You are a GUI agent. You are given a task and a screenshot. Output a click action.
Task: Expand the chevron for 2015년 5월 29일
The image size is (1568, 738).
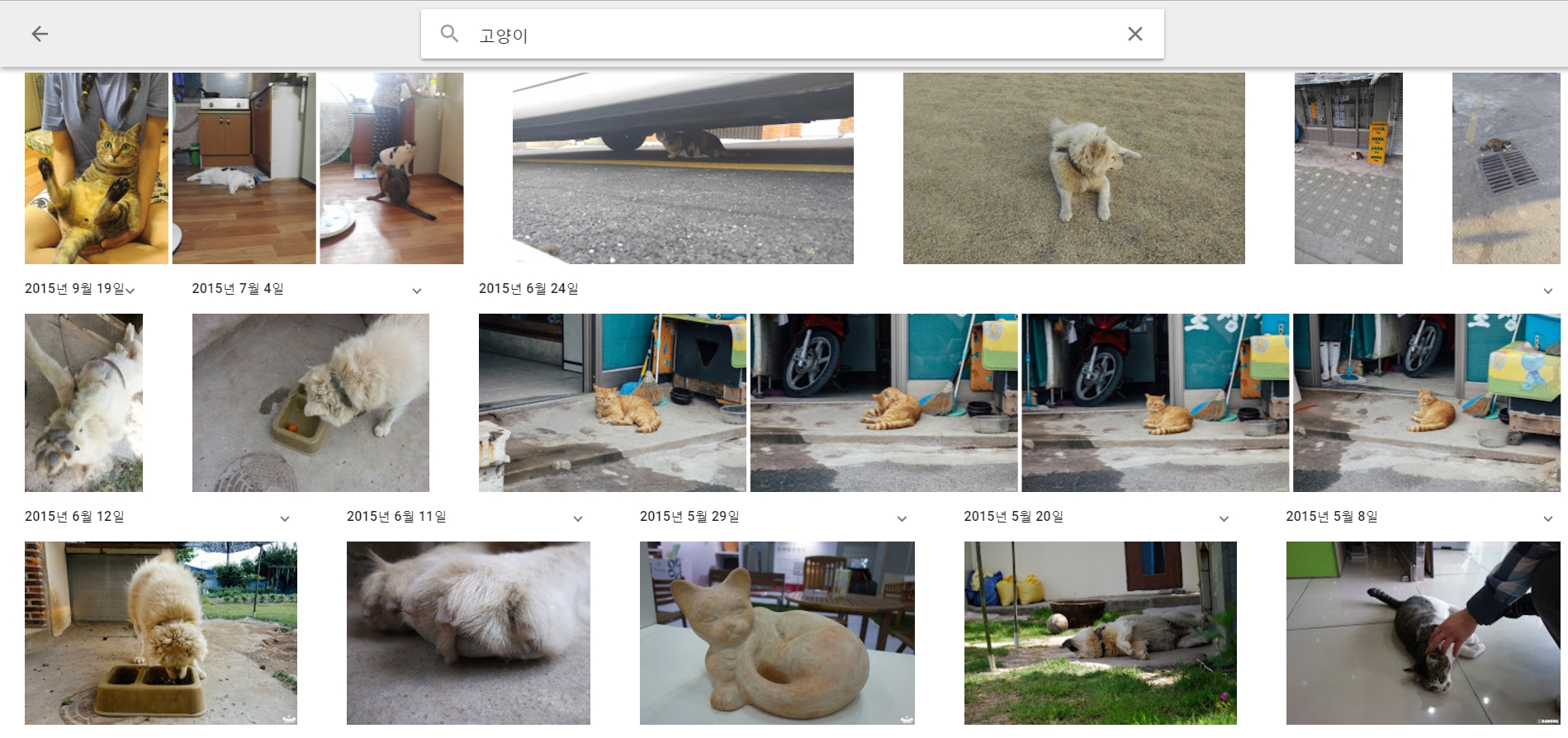[902, 518]
